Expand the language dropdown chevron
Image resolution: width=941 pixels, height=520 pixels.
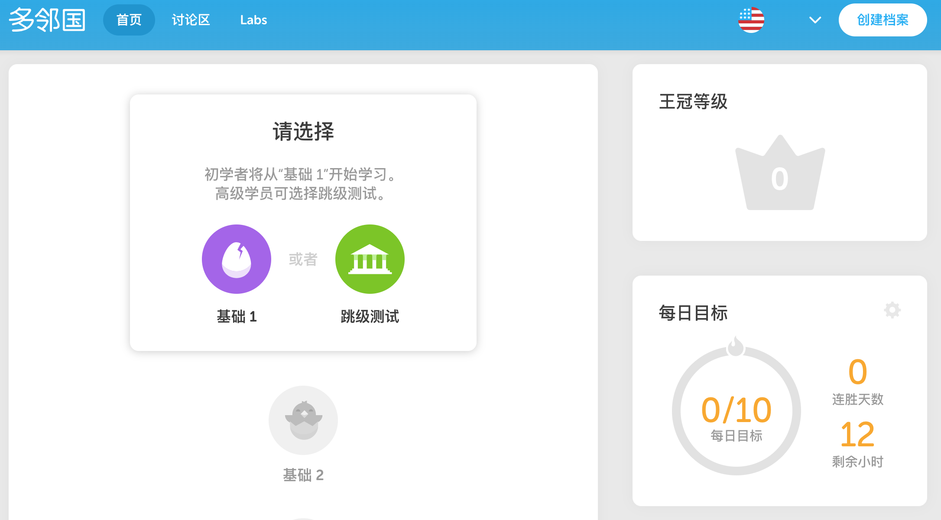point(814,20)
